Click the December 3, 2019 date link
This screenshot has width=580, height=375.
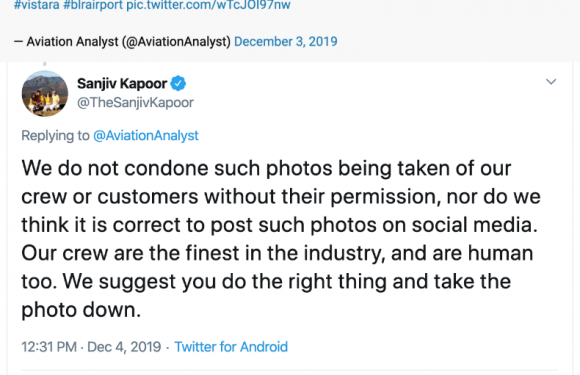286,41
